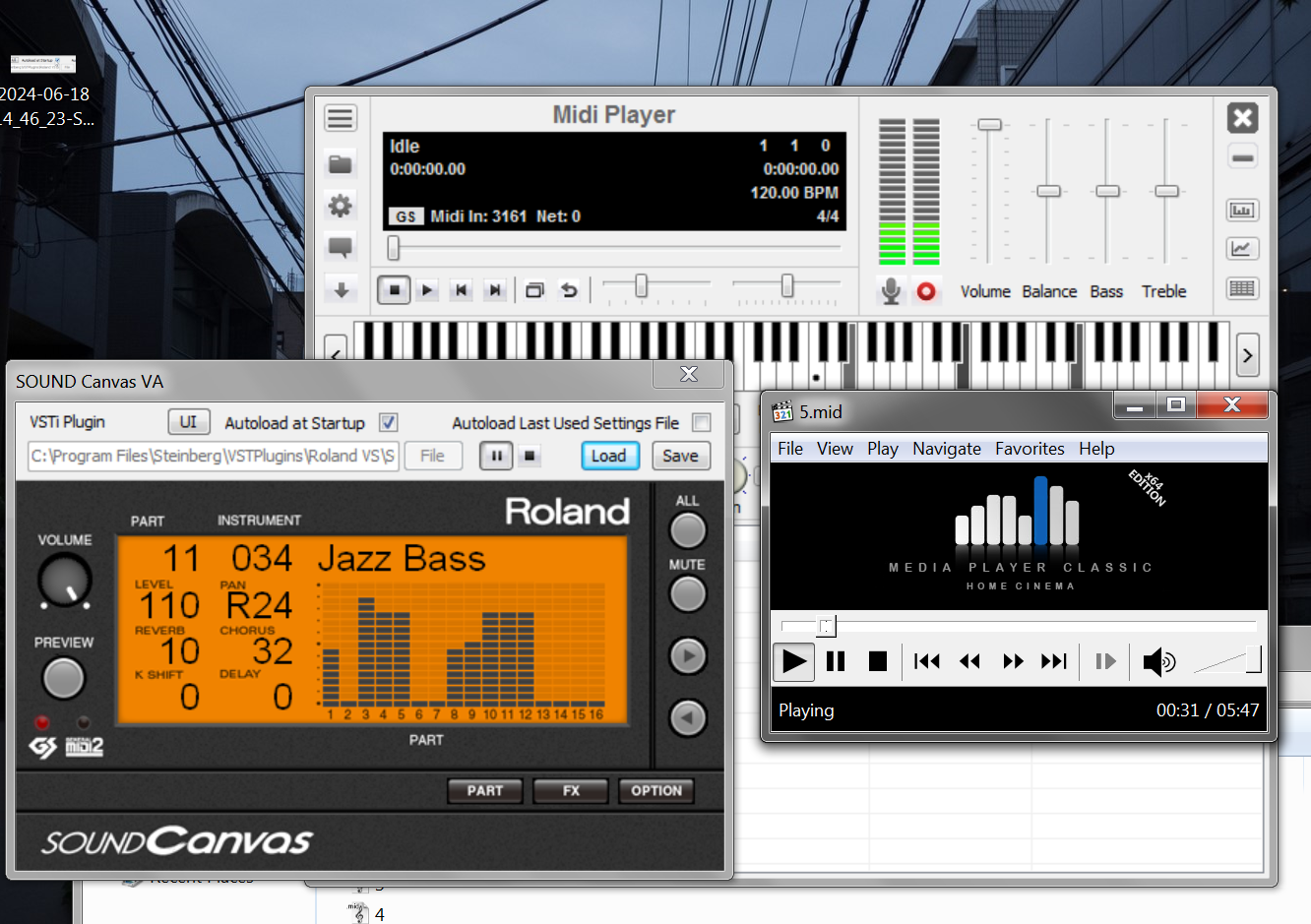Click the Save button

click(x=680, y=456)
